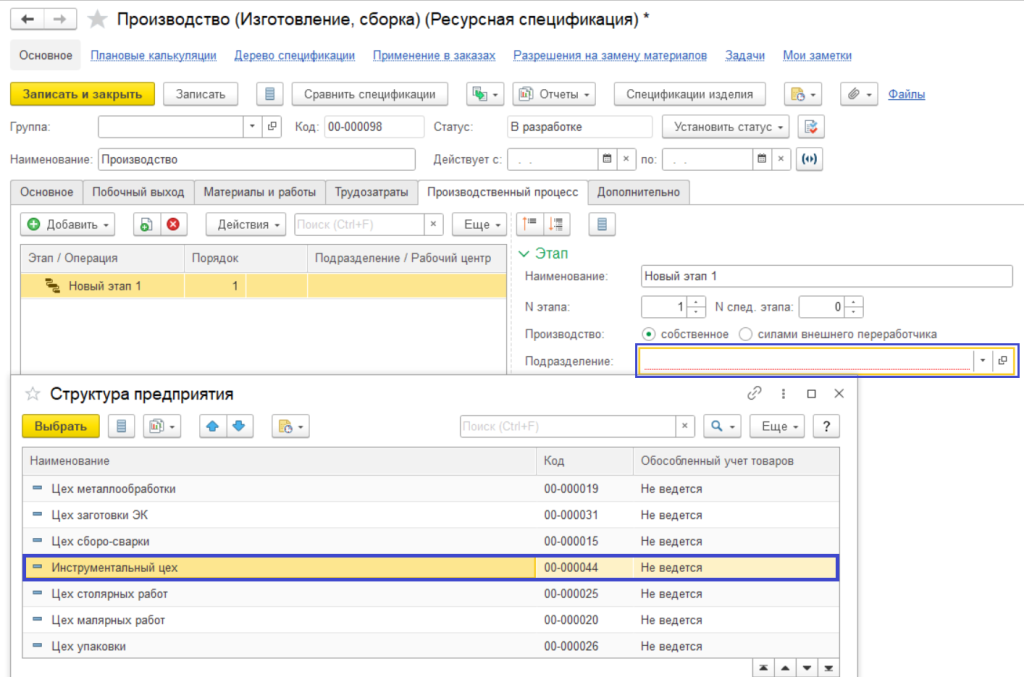The image size is (1024, 677).
Task: Click the Записать и закрыть button
Action: (82, 94)
